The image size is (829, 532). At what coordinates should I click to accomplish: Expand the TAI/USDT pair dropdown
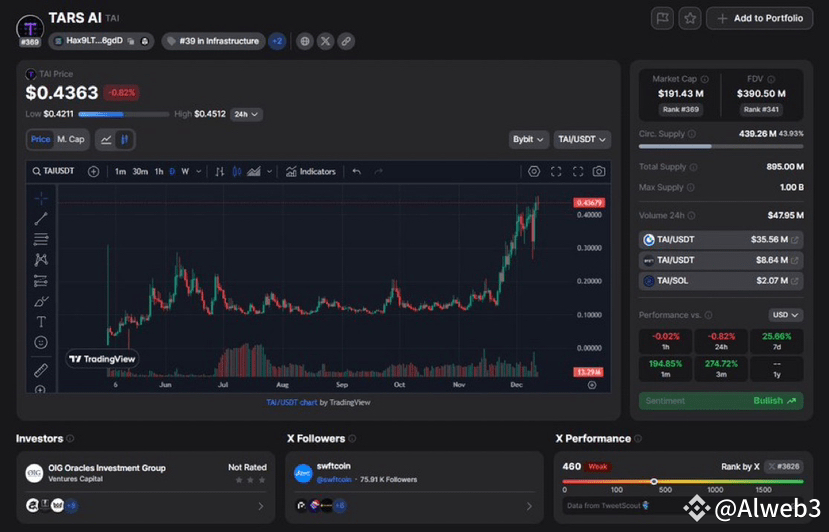click(580, 139)
